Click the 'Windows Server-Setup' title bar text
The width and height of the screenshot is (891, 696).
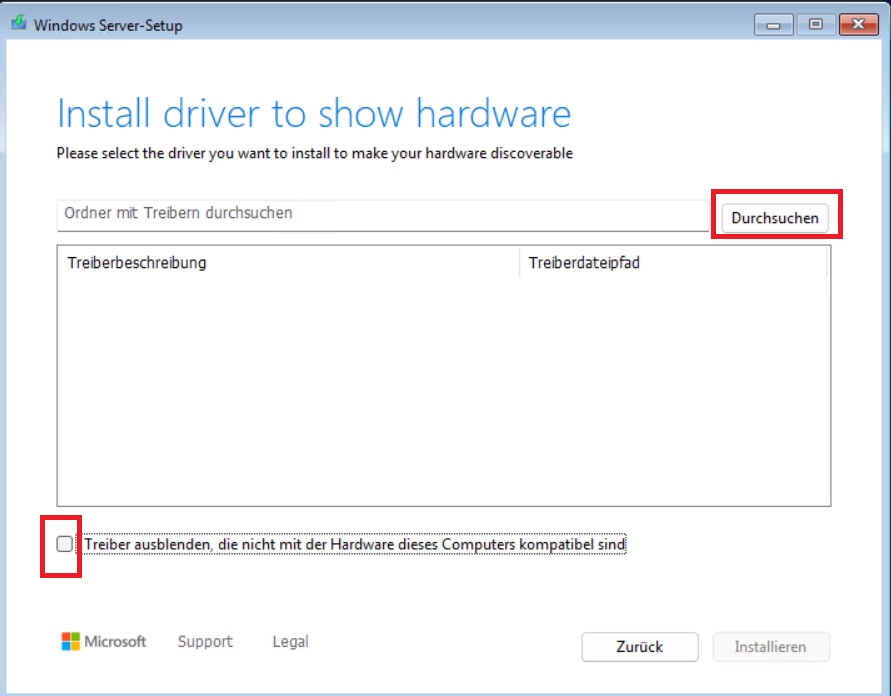pos(108,25)
